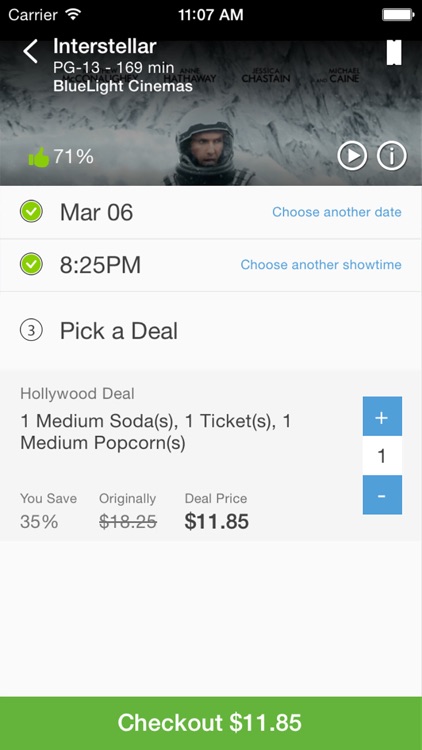Decrease deal quantity with minus button
This screenshot has height=750, width=422.
[x=382, y=495]
